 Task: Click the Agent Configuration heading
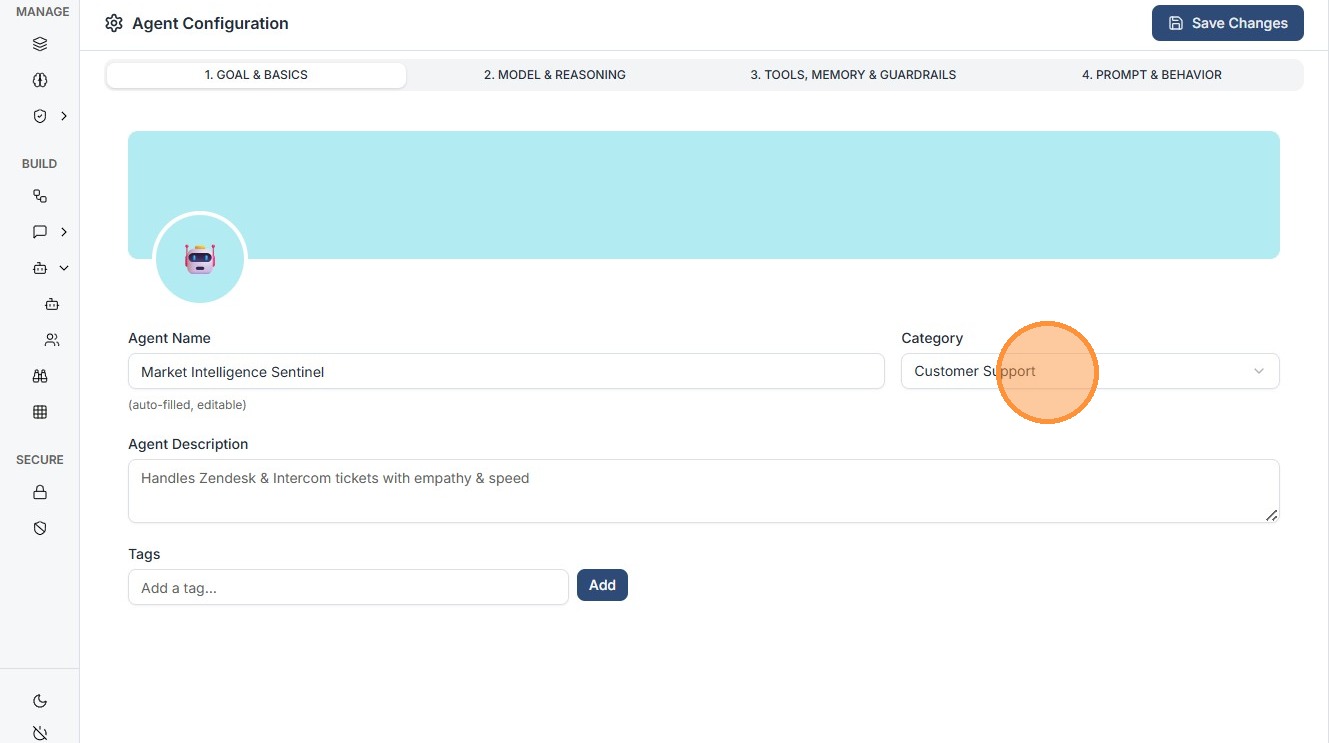click(210, 23)
